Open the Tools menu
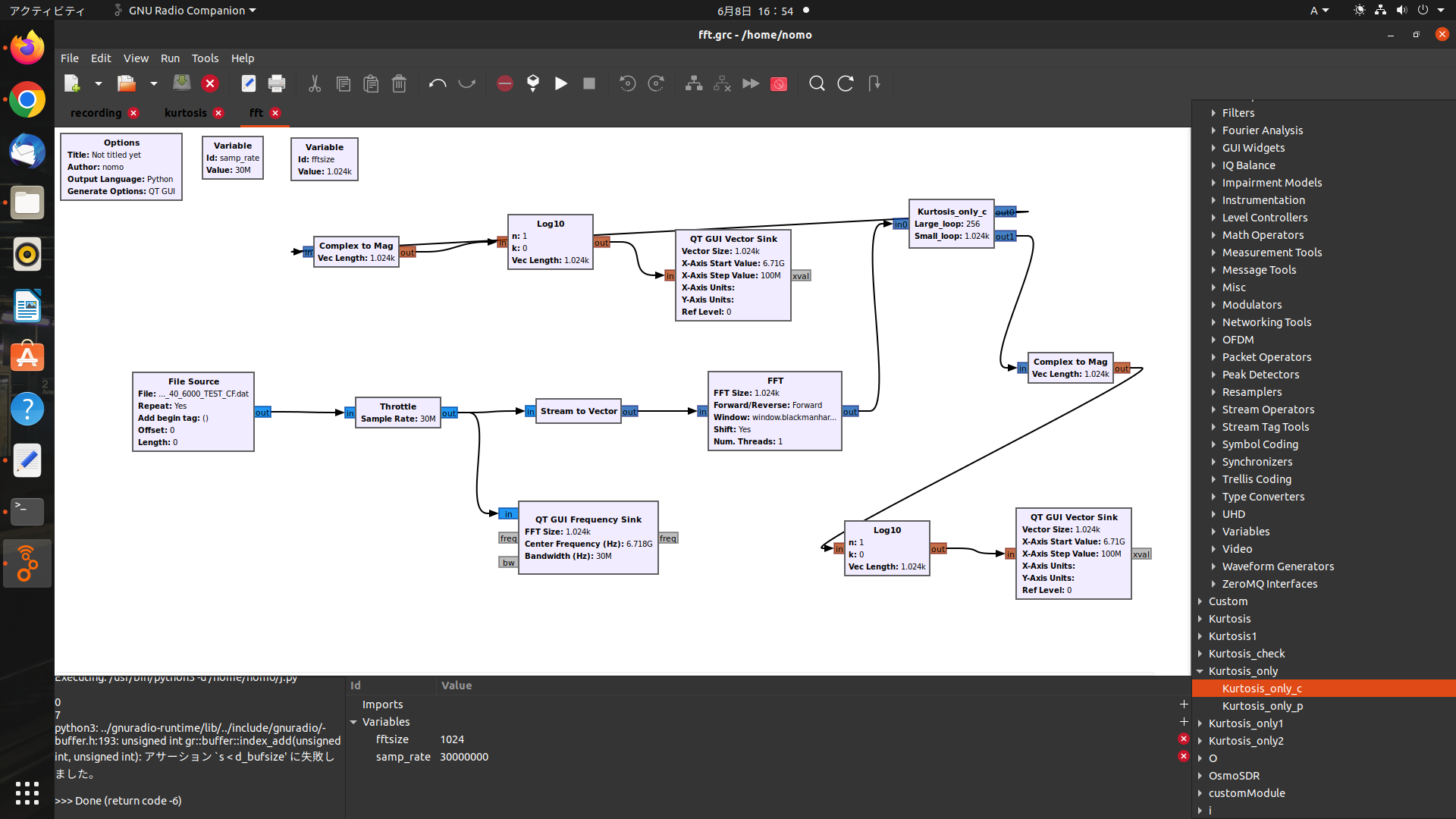The width and height of the screenshot is (1456, 819). coord(205,58)
